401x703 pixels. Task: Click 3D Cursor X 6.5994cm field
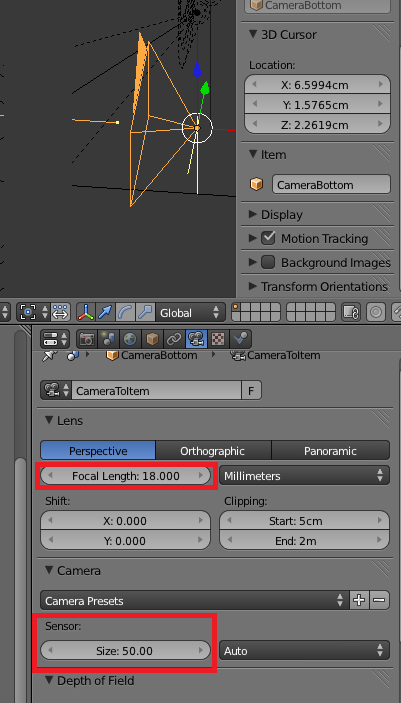317,84
